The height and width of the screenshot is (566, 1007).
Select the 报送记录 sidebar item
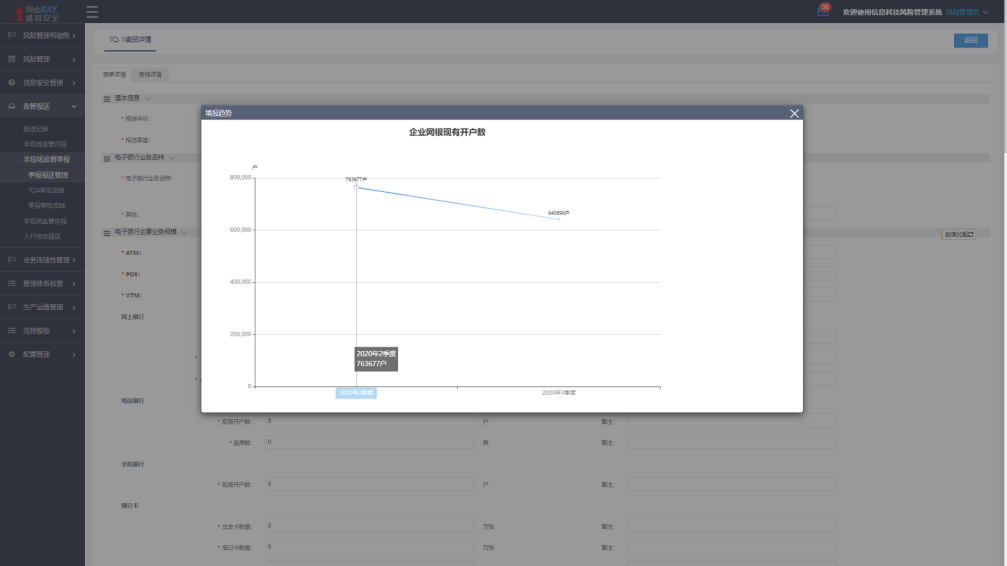36,128
